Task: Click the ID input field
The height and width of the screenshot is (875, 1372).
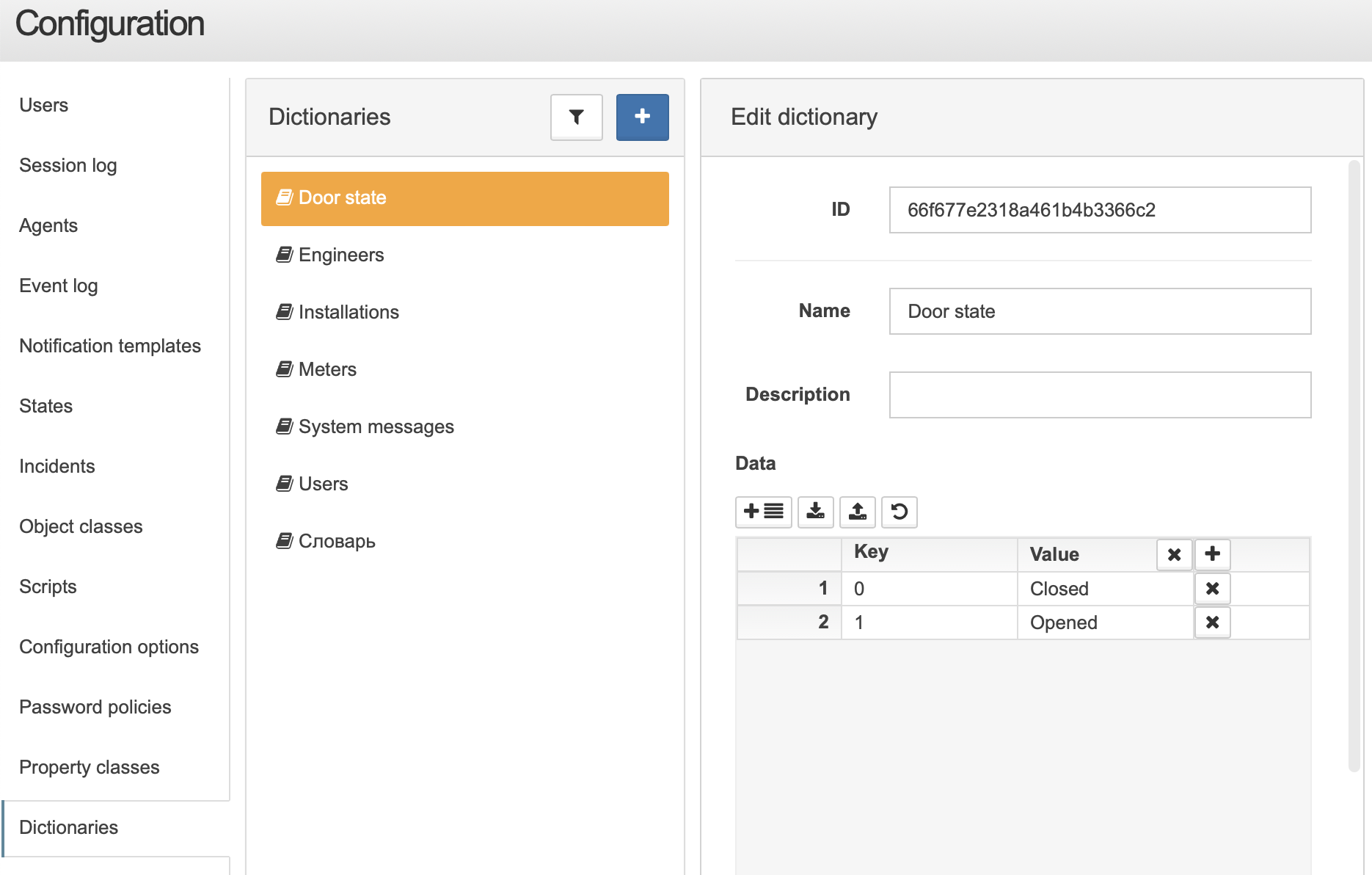Action: [x=1100, y=210]
